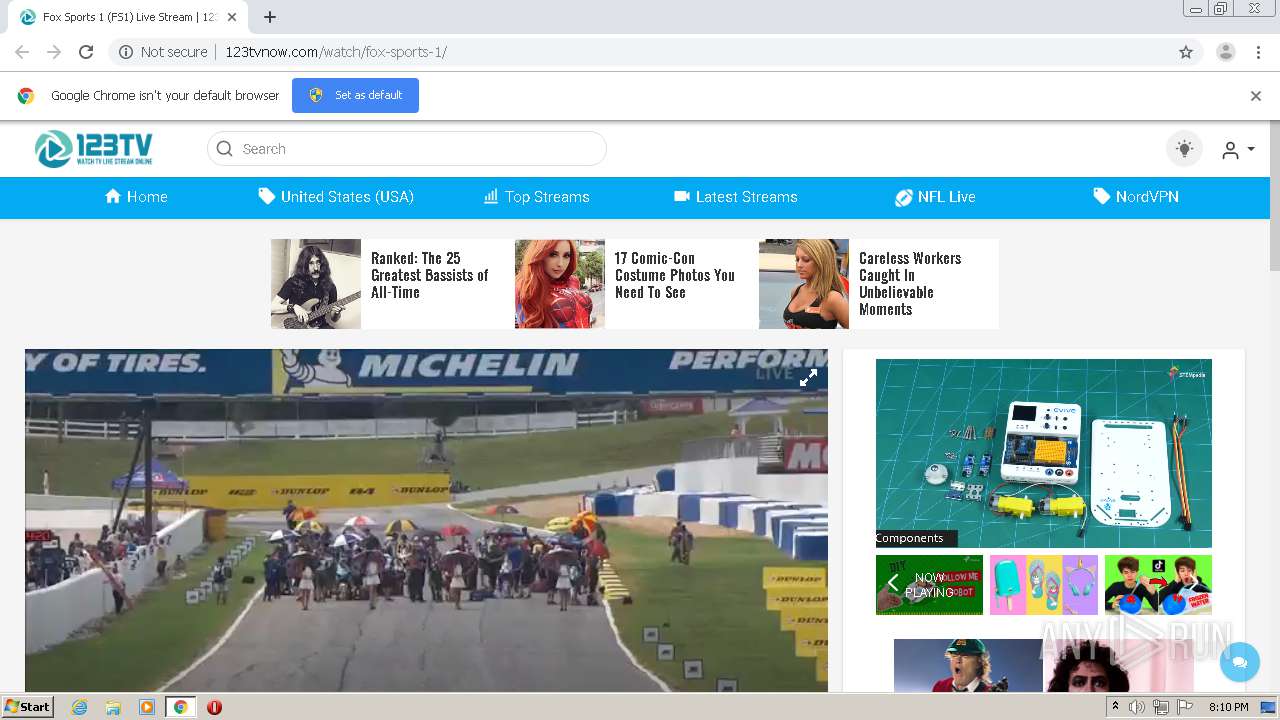Click the Not secure site info icon
Screen dimensions: 1280x720
(x=126, y=52)
